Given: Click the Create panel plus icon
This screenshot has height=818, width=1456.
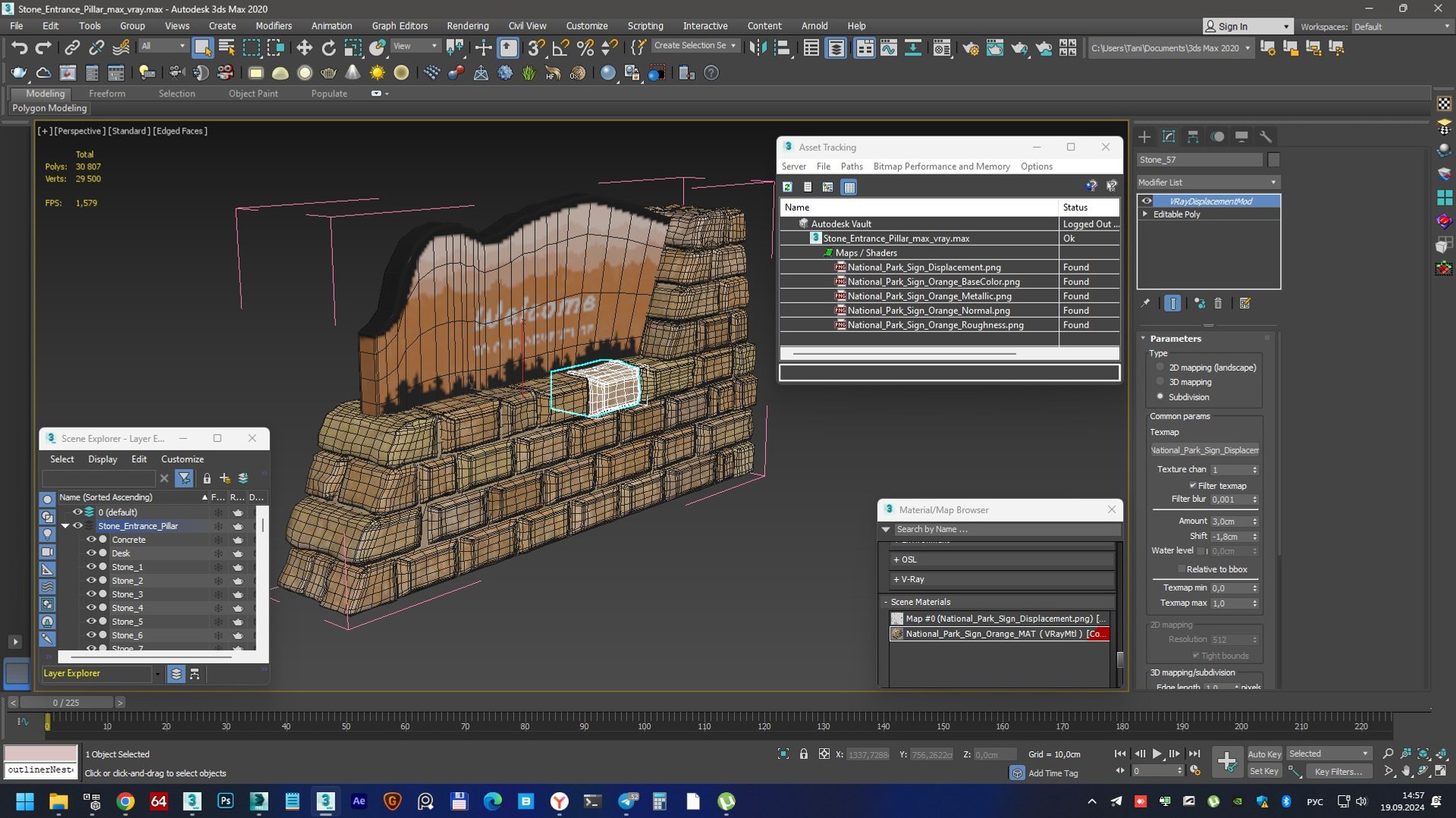Looking at the screenshot, I should tap(1144, 137).
